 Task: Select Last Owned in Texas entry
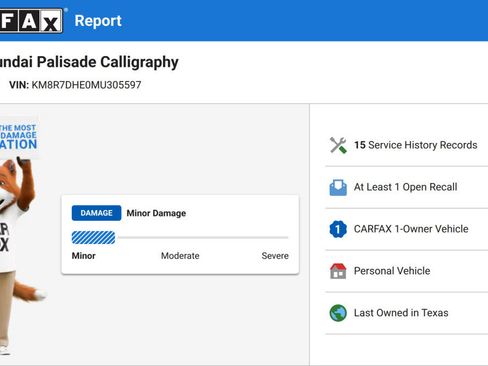[x=401, y=313]
